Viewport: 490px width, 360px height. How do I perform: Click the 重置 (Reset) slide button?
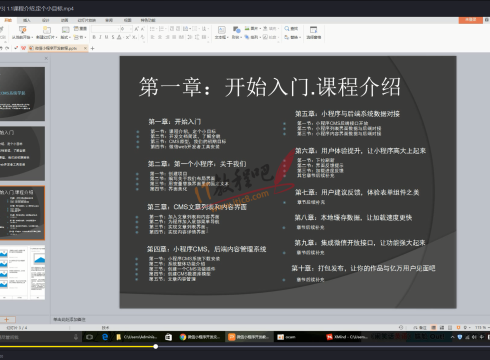[x=80, y=29]
